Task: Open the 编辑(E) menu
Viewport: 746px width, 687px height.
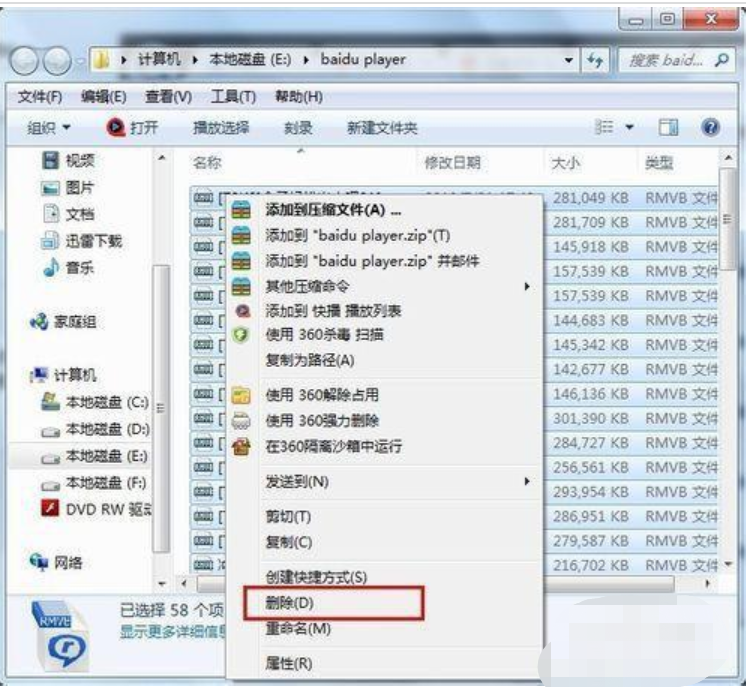Action: pos(104,97)
